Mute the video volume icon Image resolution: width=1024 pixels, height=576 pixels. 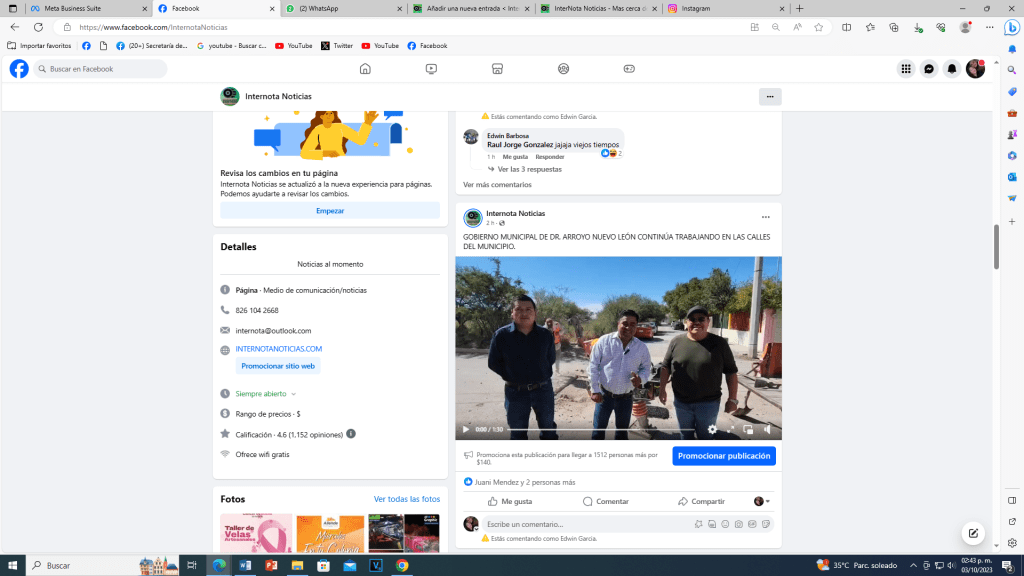(x=767, y=429)
